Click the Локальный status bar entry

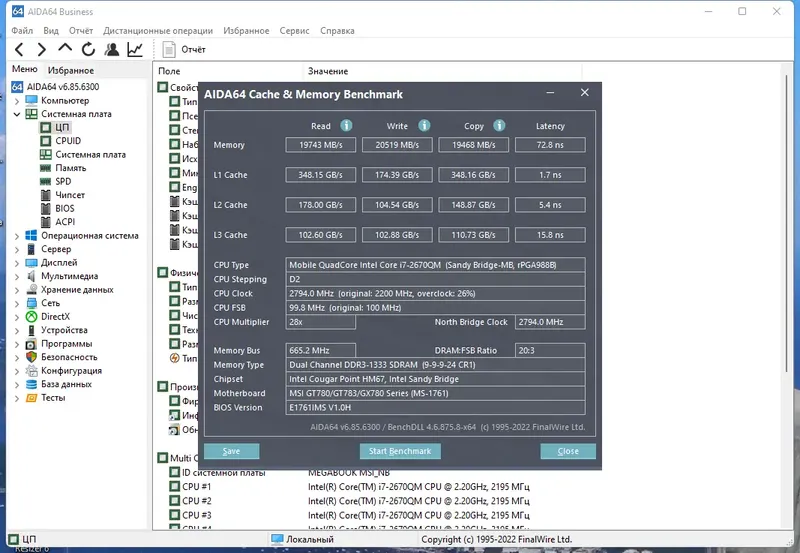click(303, 539)
